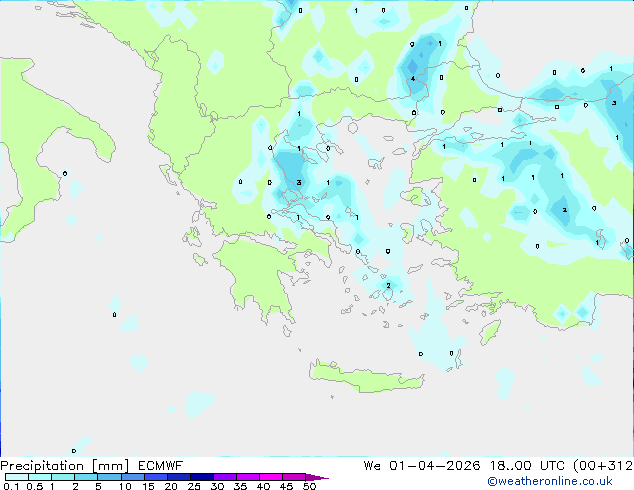Click the '(00+312' forecast offset text
Viewport: 634px width, 490px height.
[603, 466]
